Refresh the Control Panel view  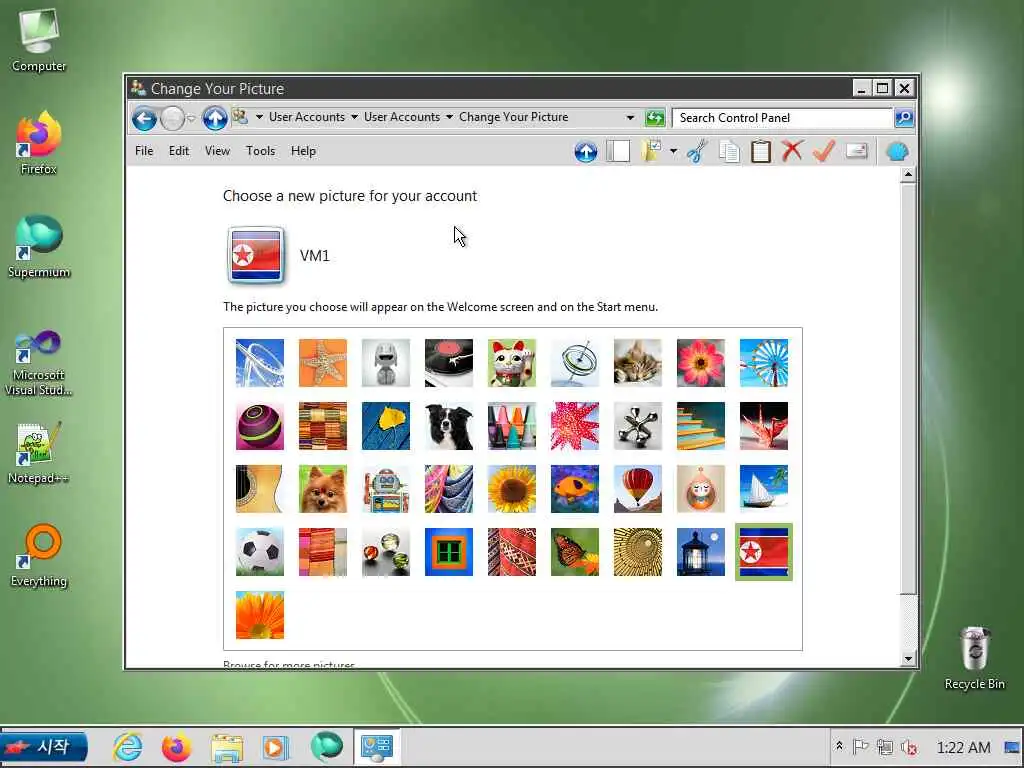(x=654, y=118)
